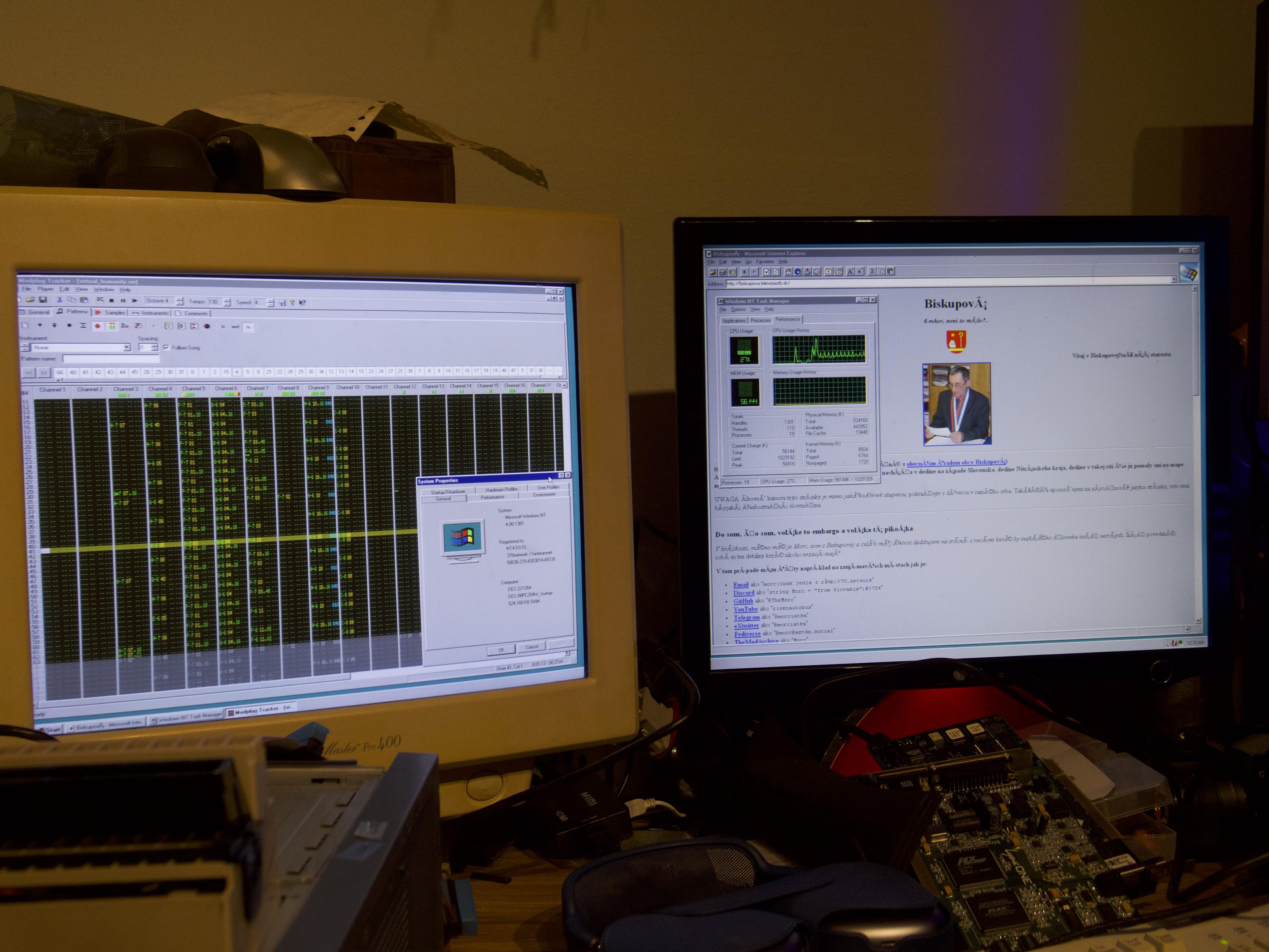Open the Player menu in Modplug Tracker
The image size is (1269, 952).
click(45, 289)
